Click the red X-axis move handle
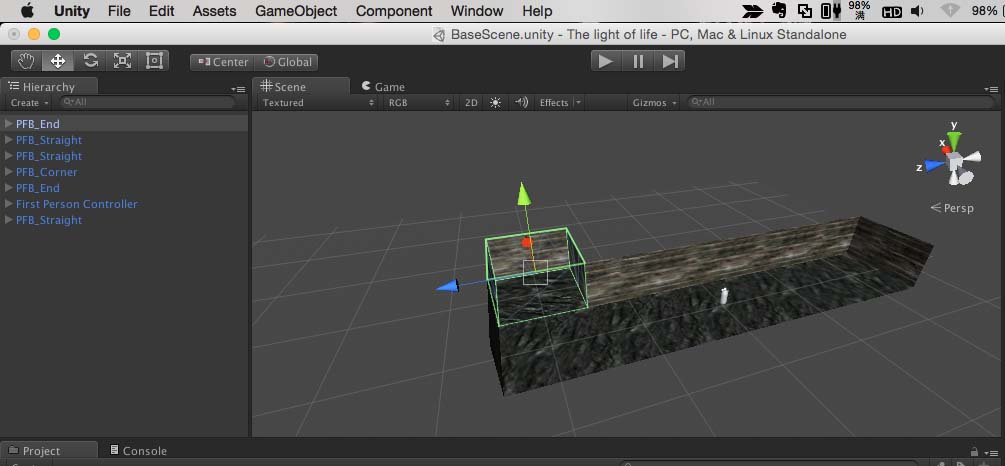 click(526, 242)
